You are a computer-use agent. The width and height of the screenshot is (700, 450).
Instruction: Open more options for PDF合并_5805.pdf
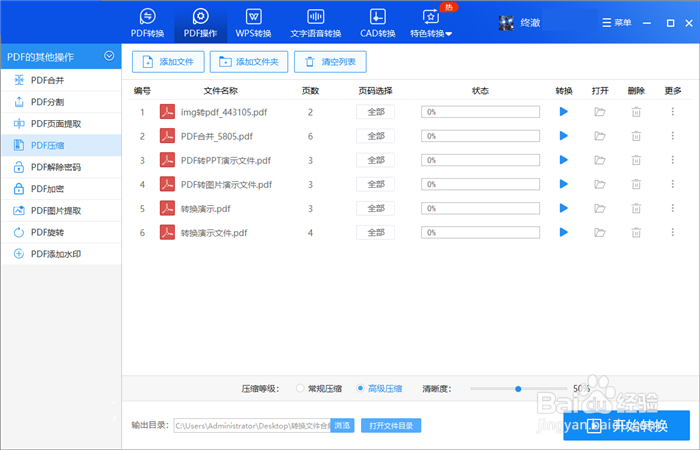[x=673, y=136]
